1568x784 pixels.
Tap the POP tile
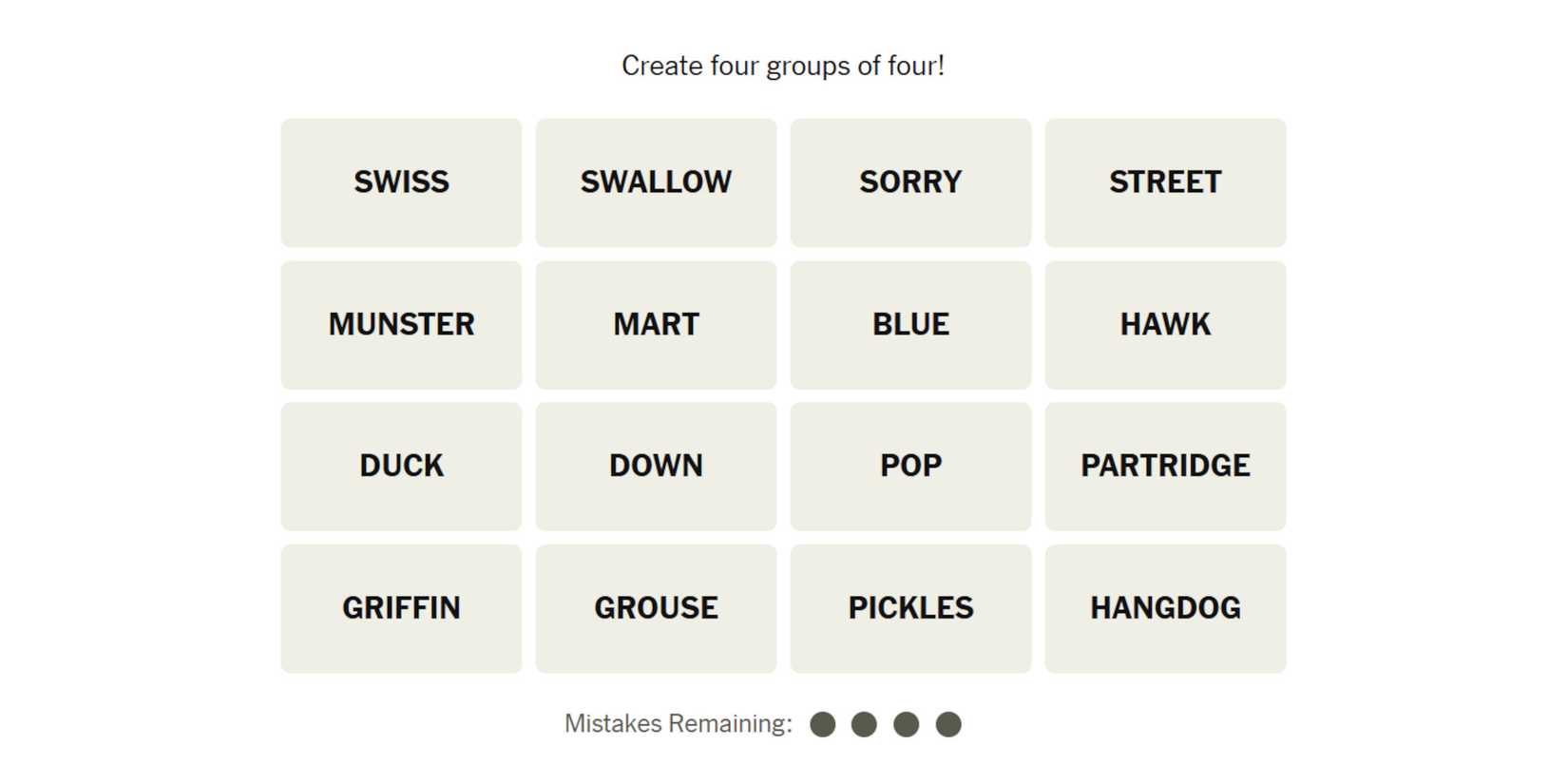coord(910,467)
